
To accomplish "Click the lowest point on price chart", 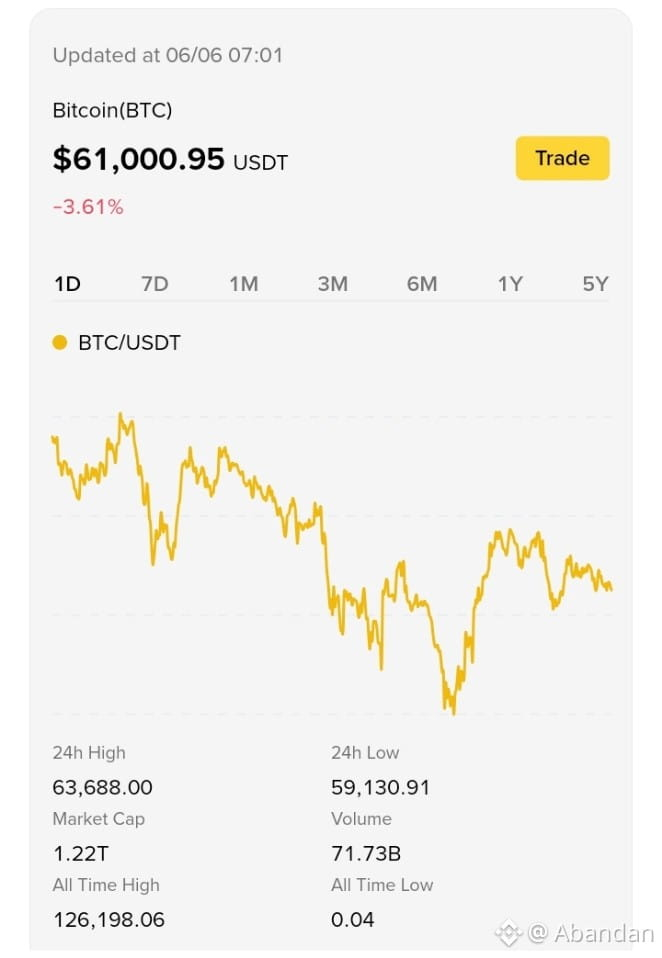I will 453,712.
